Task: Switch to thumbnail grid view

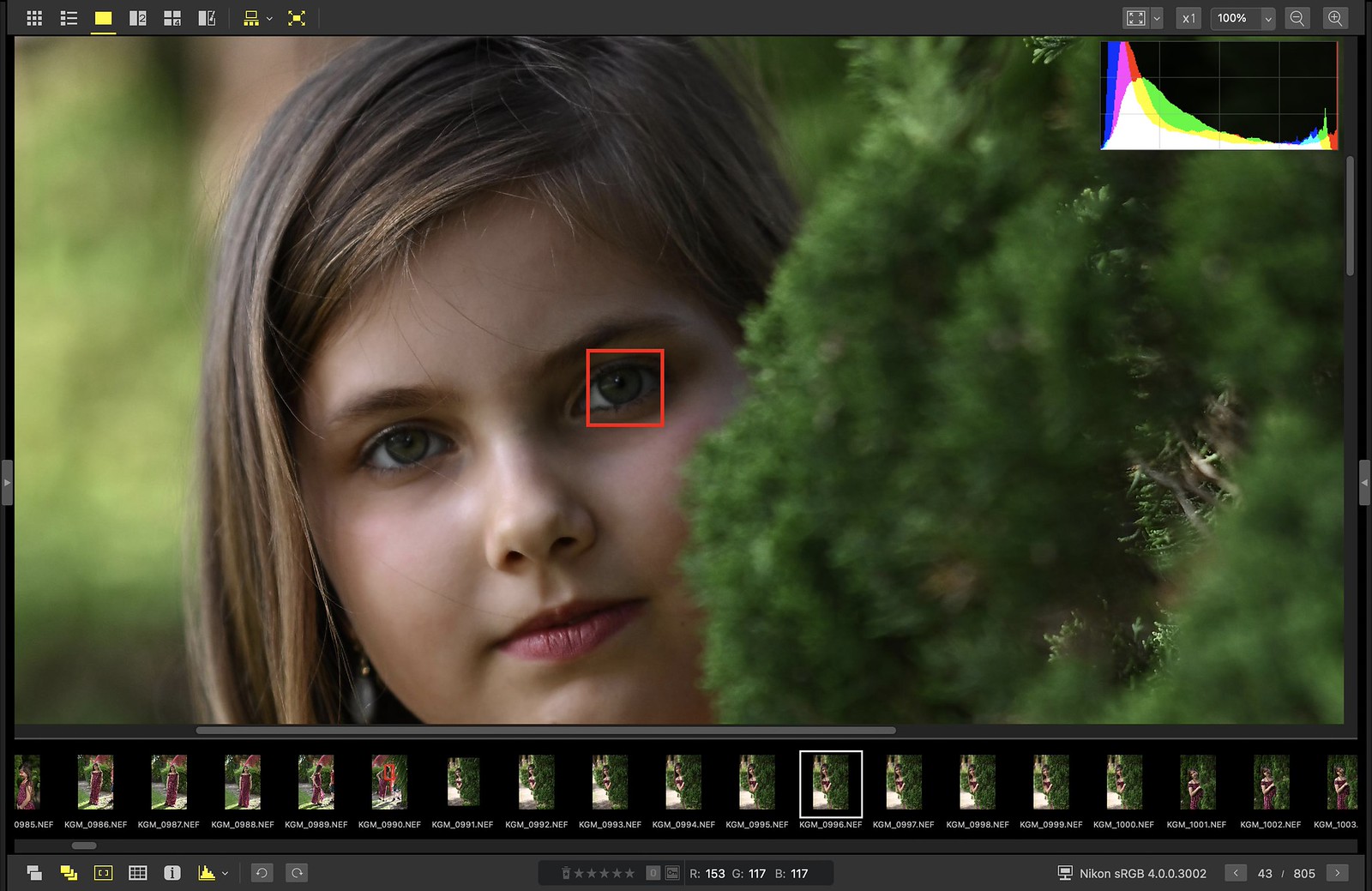Action: (34, 18)
